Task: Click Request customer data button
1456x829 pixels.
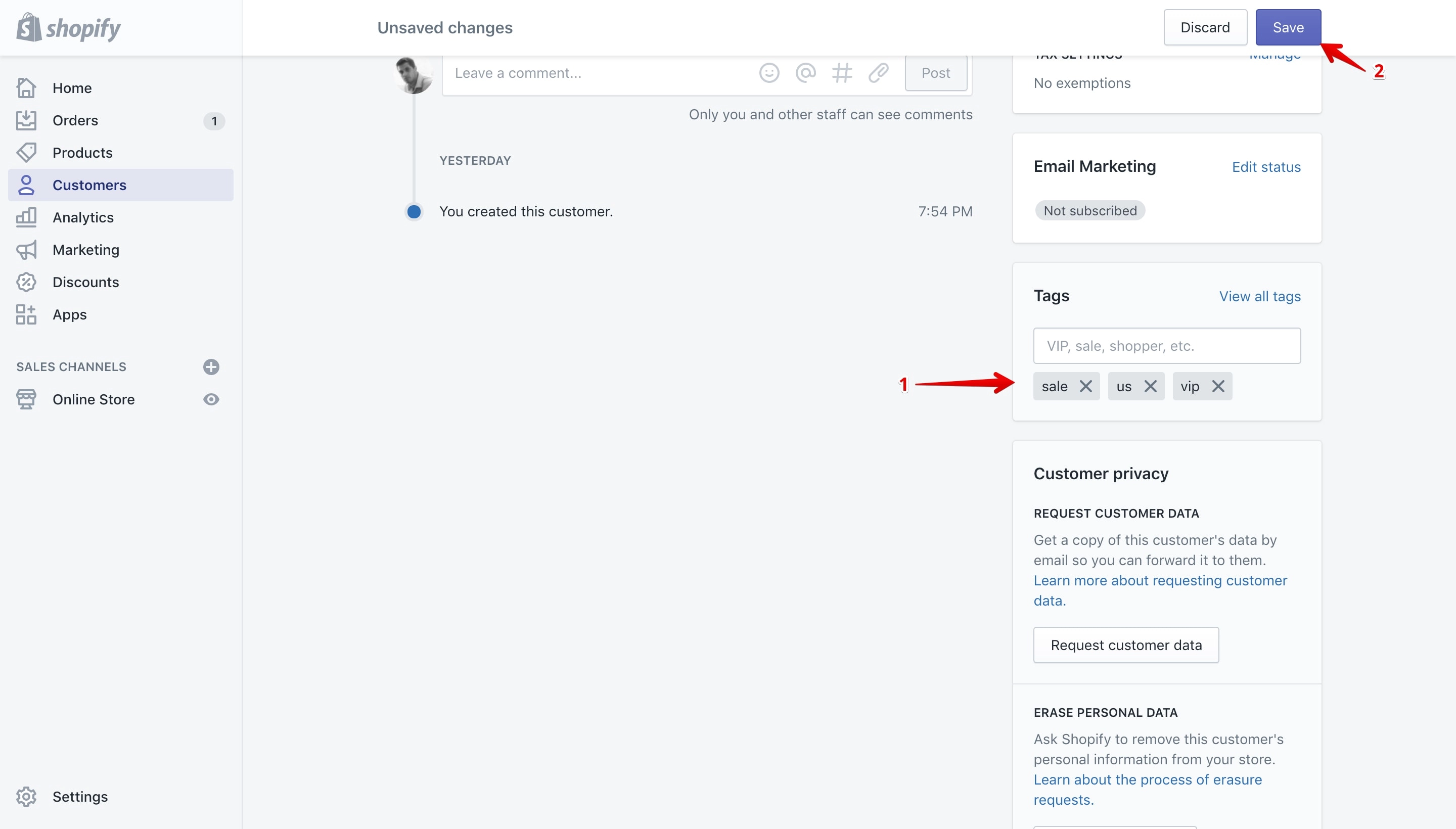Action: pyautogui.click(x=1126, y=645)
